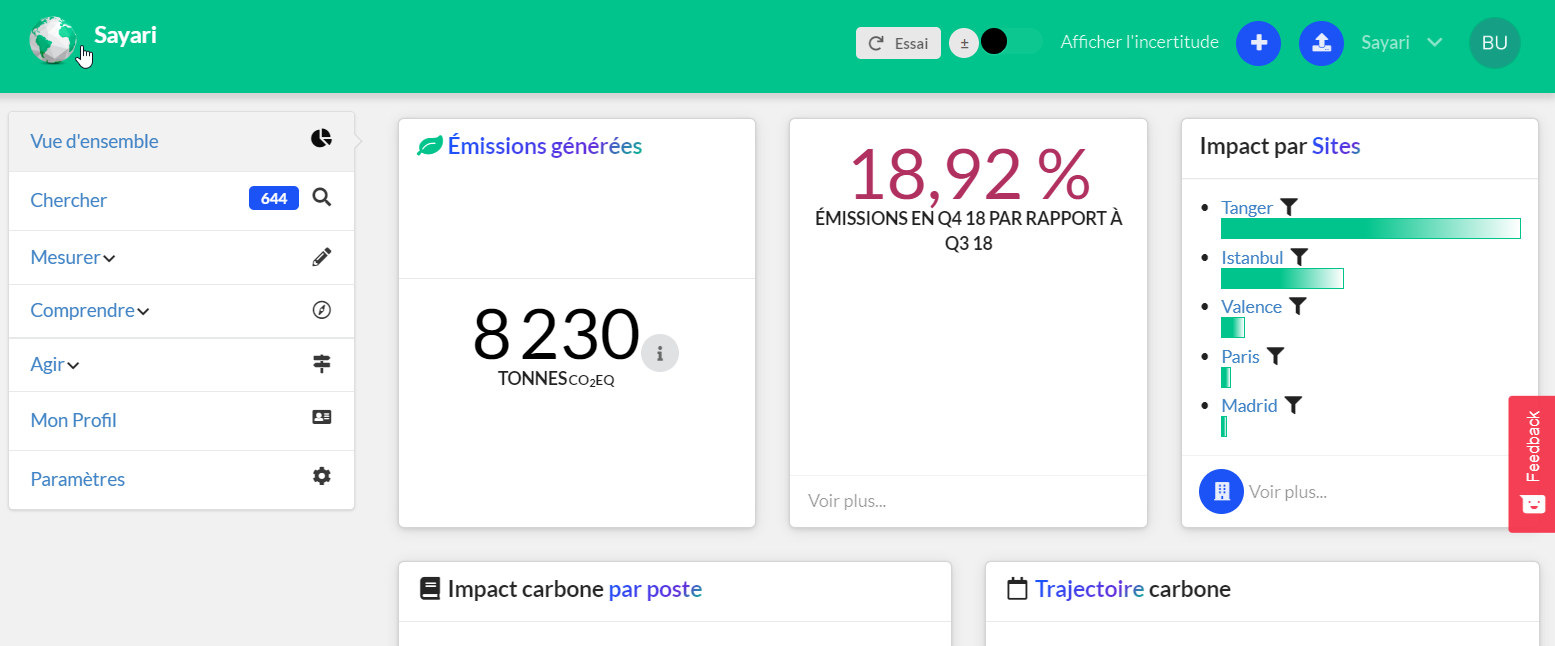Click the blue upload button in header
This screenshot has width=1555, height=646.
(x=1321, y=43)
